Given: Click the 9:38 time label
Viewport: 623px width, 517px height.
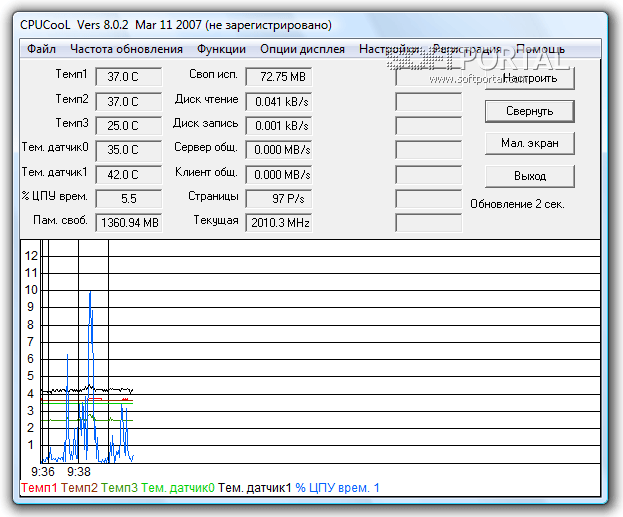Looking at the screenshot, I should point(79,472).
